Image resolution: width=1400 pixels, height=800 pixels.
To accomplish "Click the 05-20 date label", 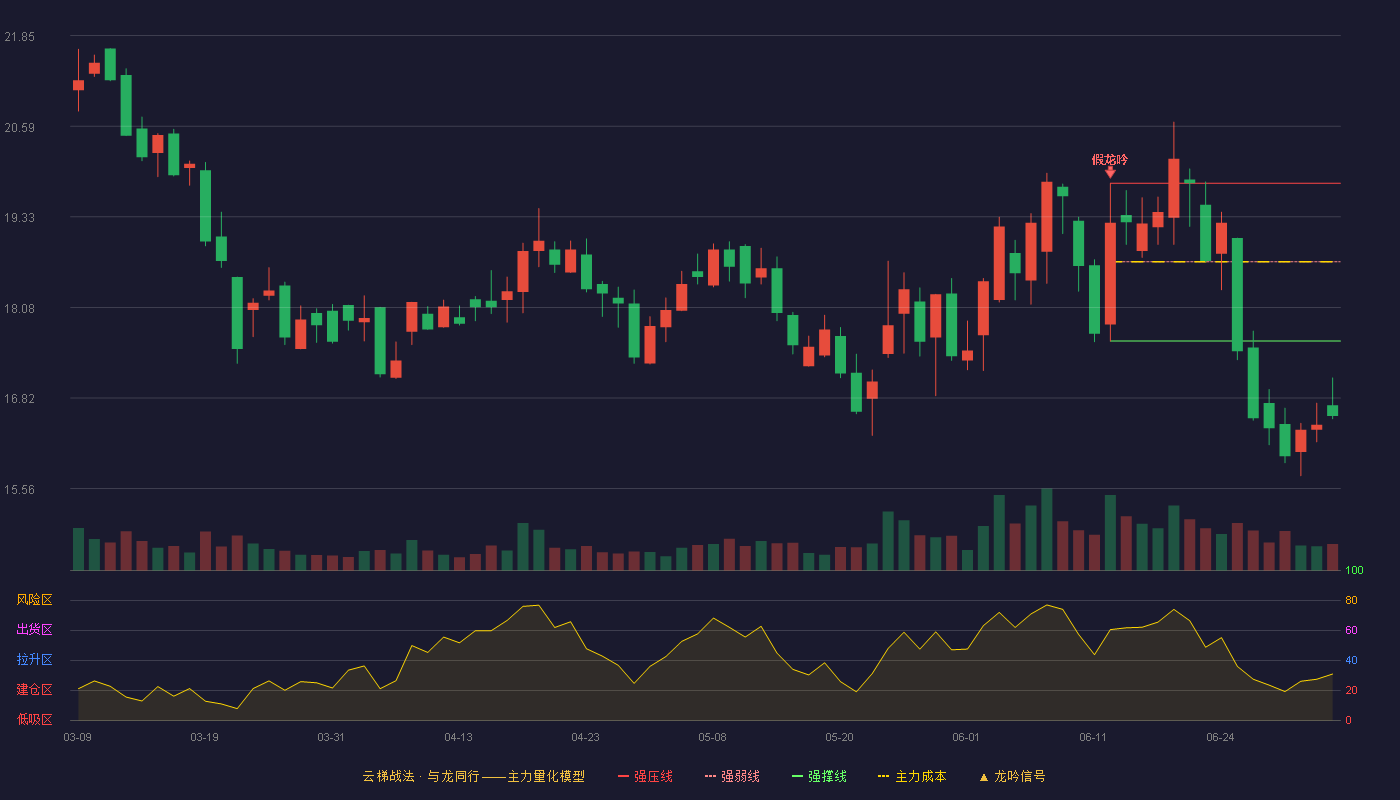I will pyautogui.click(x=840, y=737).
